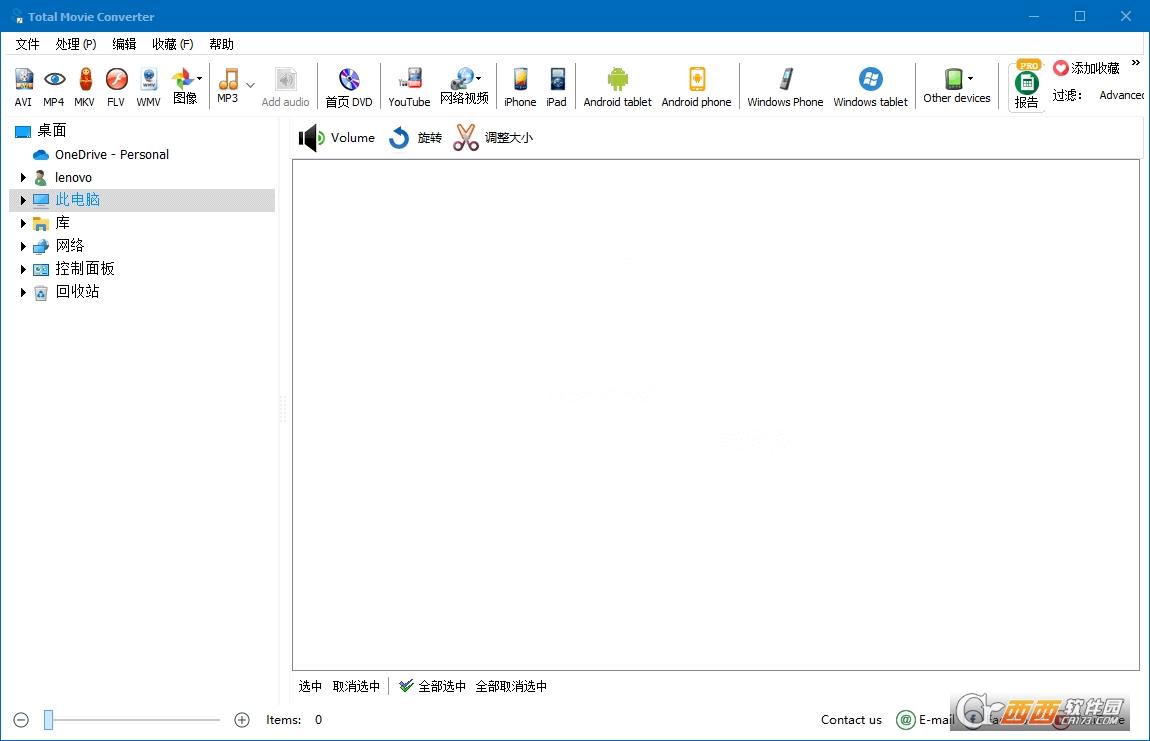
Task: Click the zoom-in plus icon
Action: 242,720
